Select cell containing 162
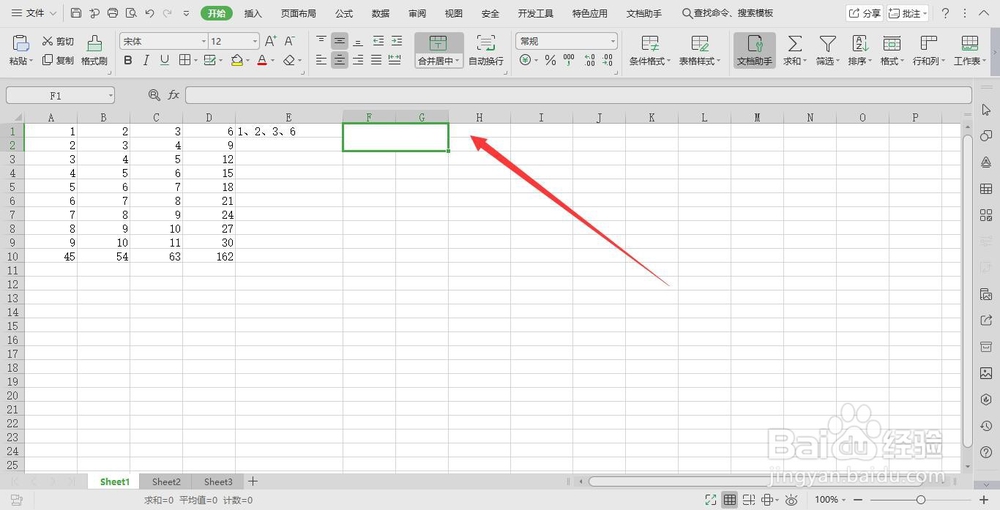Viewport: 1000px width, 510px height. coord(209,256)
